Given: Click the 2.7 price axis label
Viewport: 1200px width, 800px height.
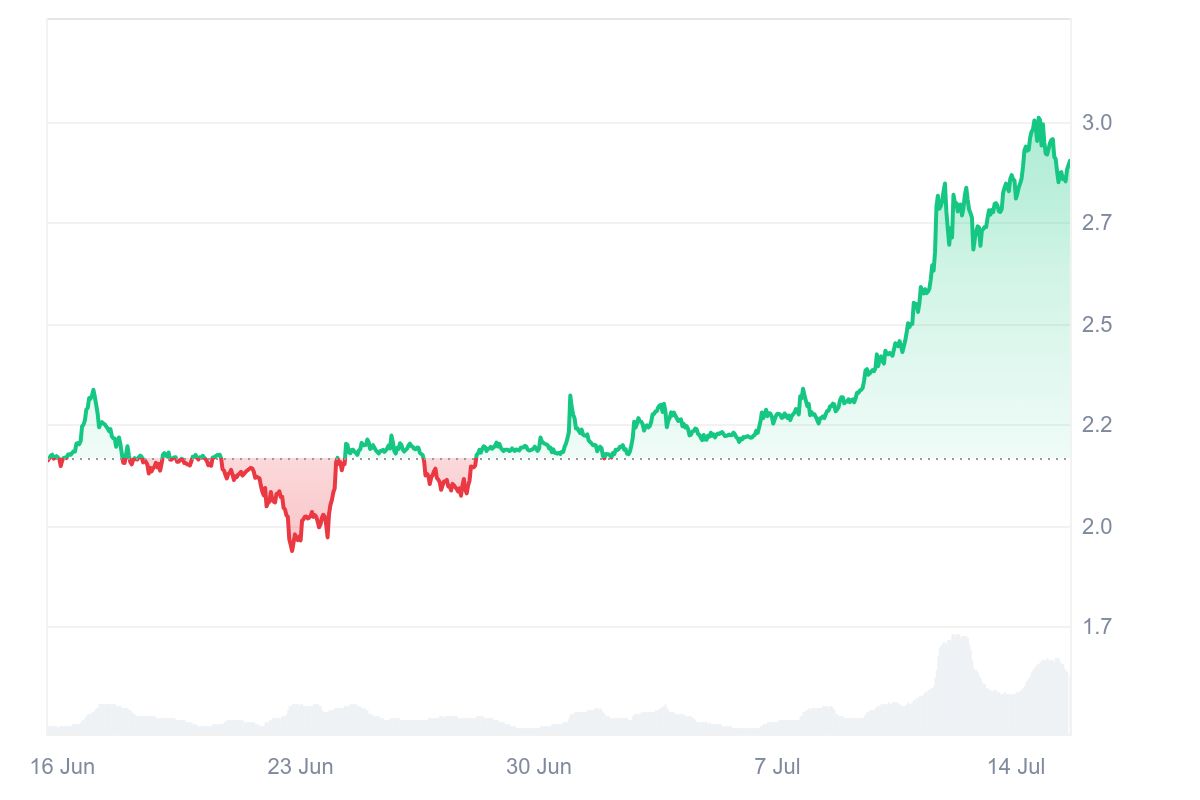Looking at the screenshot, I should pos(1097,222).
